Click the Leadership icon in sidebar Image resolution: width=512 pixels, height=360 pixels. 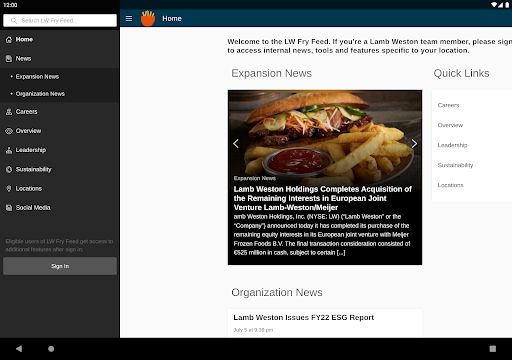[x=9, y=150]
